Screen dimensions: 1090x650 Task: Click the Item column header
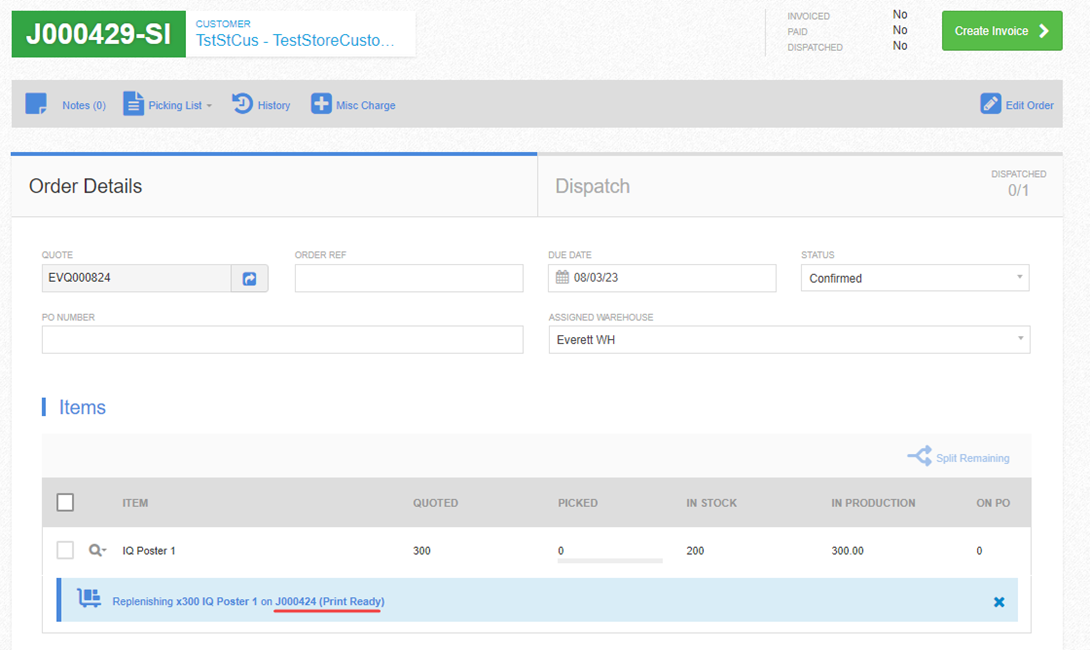[135, 503]
